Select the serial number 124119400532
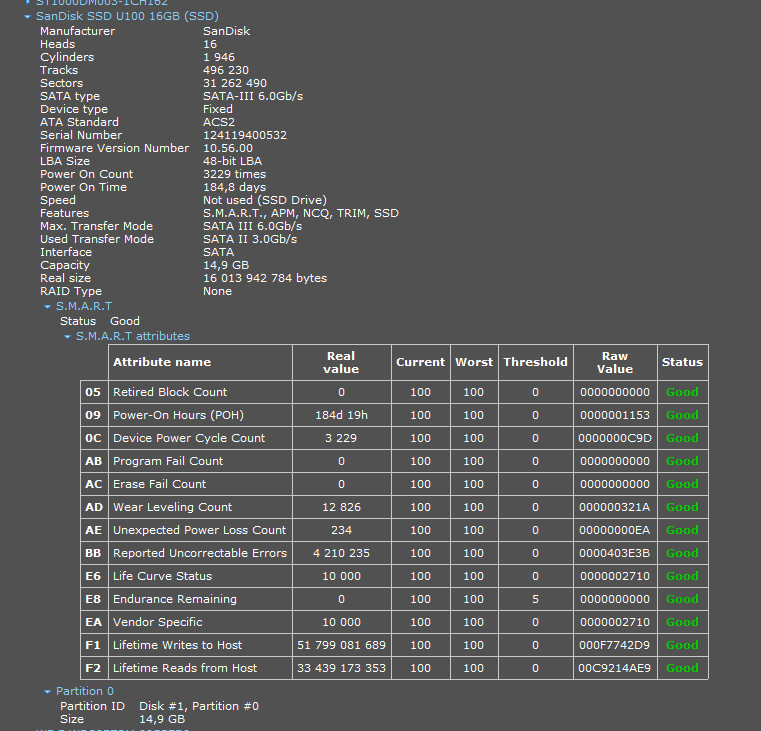Image resolution: width=761 pixels, height=731 pixels. point(245,135)
